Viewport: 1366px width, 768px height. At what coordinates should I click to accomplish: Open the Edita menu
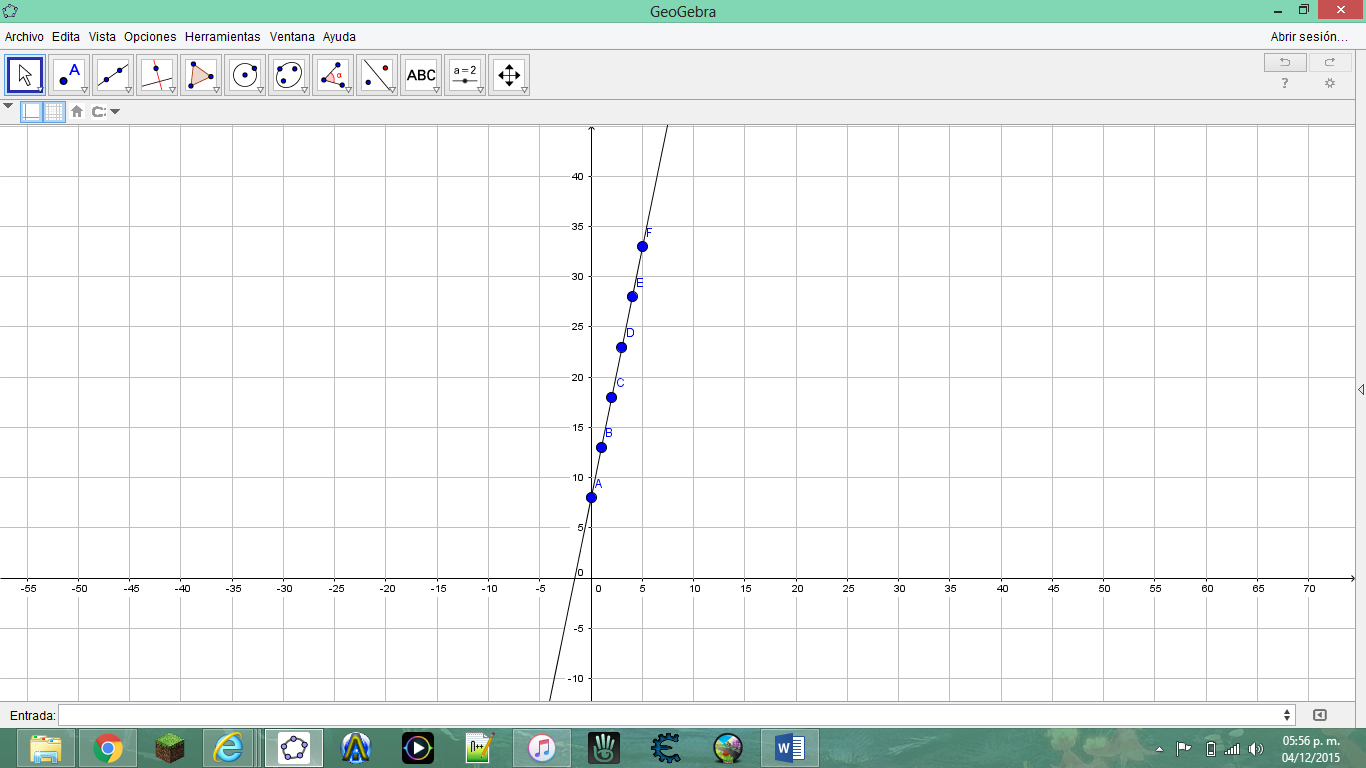click(66, 37)
